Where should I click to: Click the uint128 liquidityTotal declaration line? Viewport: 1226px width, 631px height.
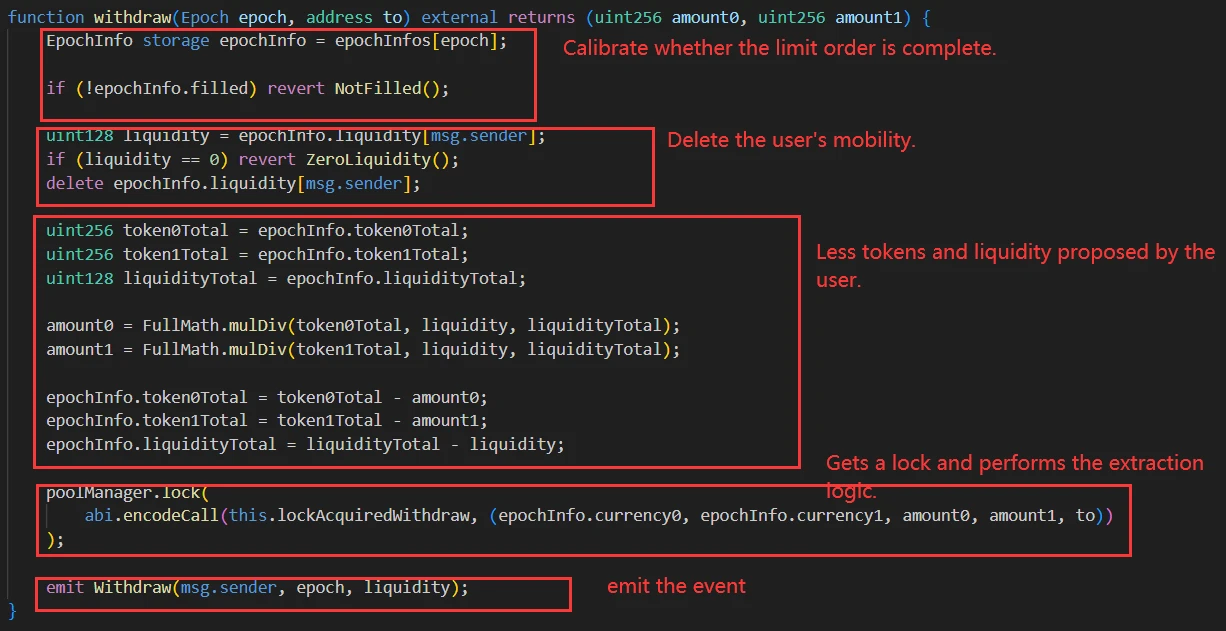pyautogui.click(x=285, y=278)
